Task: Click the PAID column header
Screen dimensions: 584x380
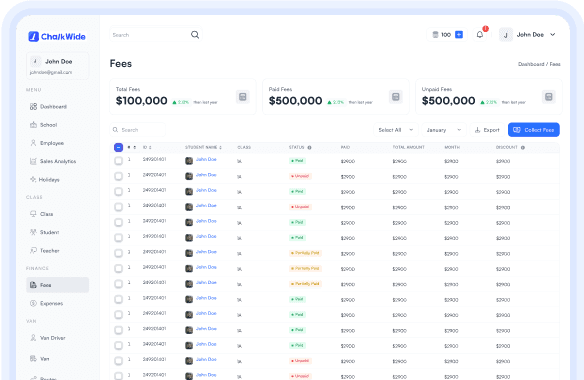Action: 345,148
